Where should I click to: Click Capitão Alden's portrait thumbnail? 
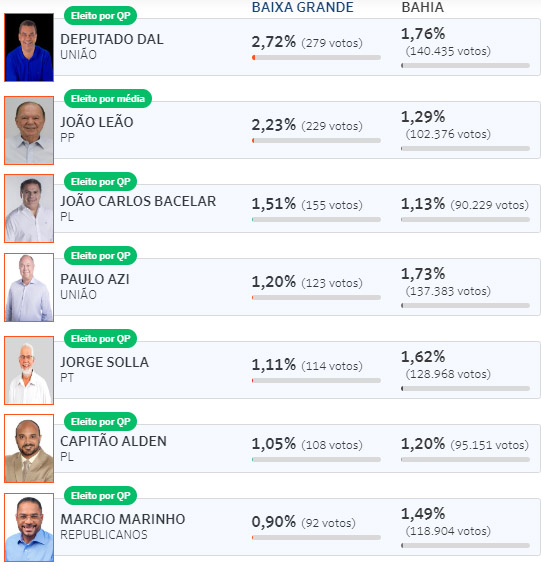29,449
